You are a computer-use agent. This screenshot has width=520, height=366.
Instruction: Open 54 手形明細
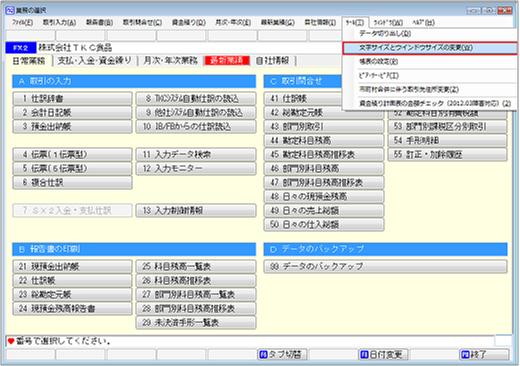(x=448, y=141)
